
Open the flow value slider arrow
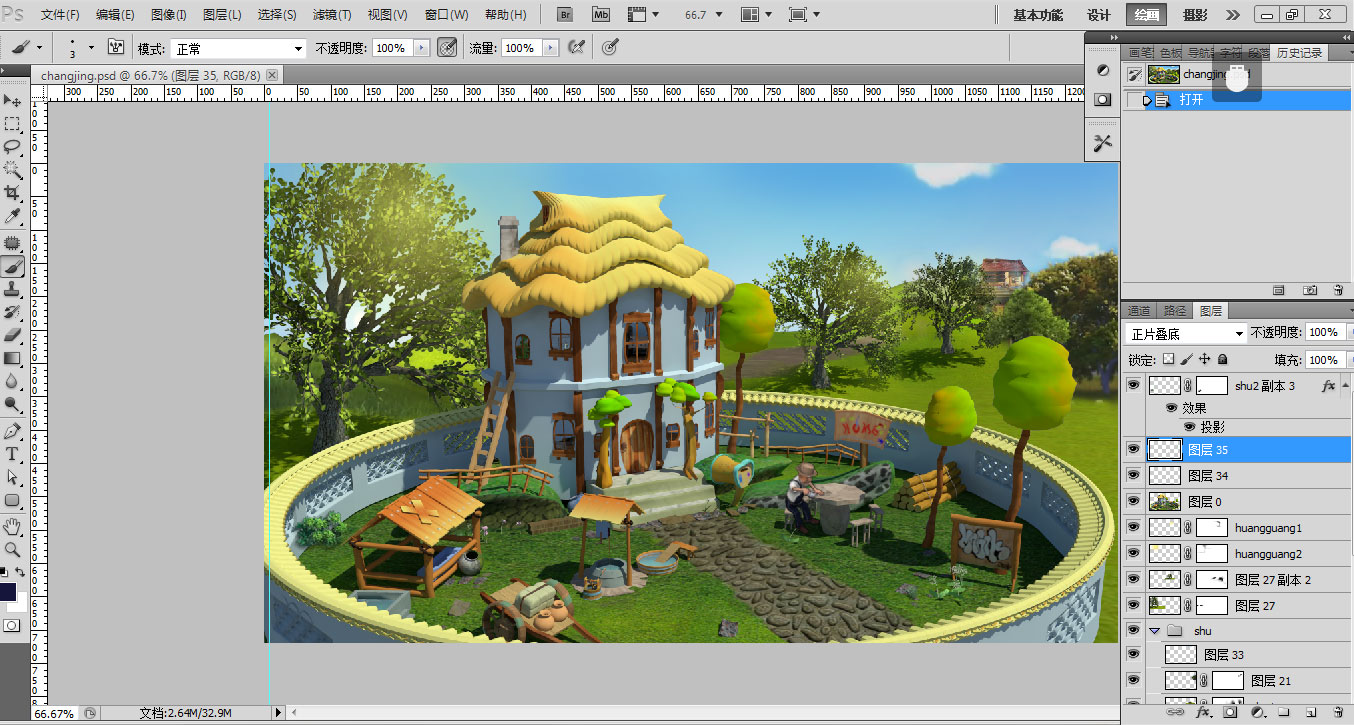(x=550, y=48)
